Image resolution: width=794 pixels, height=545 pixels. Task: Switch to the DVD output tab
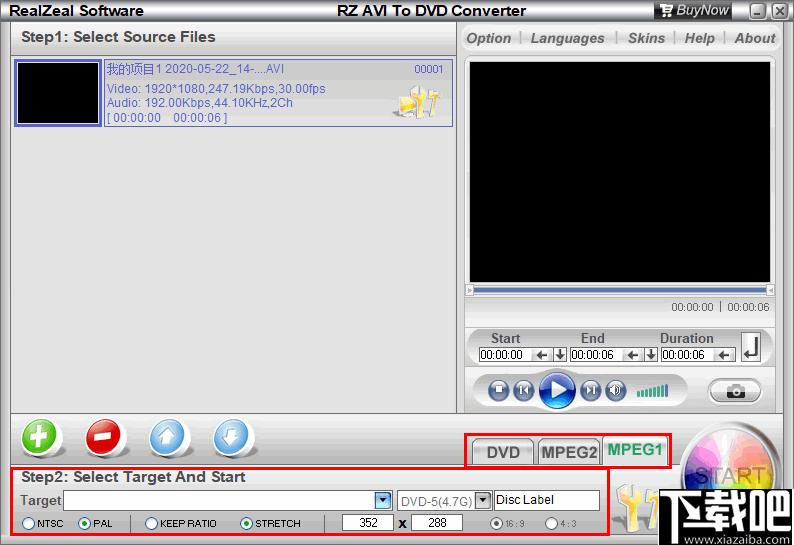[x=502, y=452]
